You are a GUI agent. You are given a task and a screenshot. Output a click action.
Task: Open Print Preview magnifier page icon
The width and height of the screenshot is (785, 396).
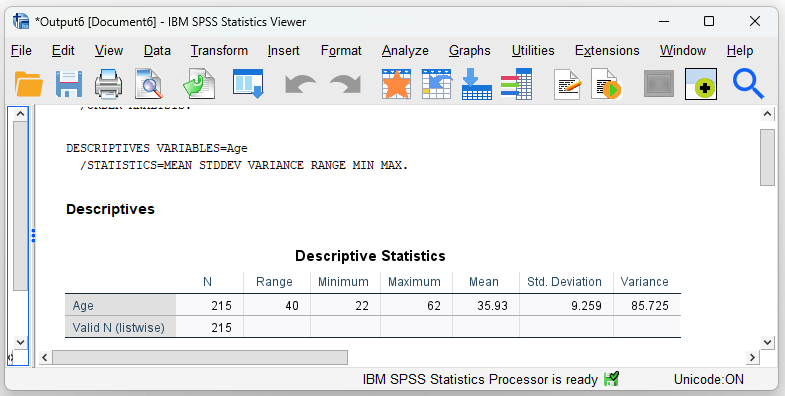pyautogui.click(x=149, y=84)
